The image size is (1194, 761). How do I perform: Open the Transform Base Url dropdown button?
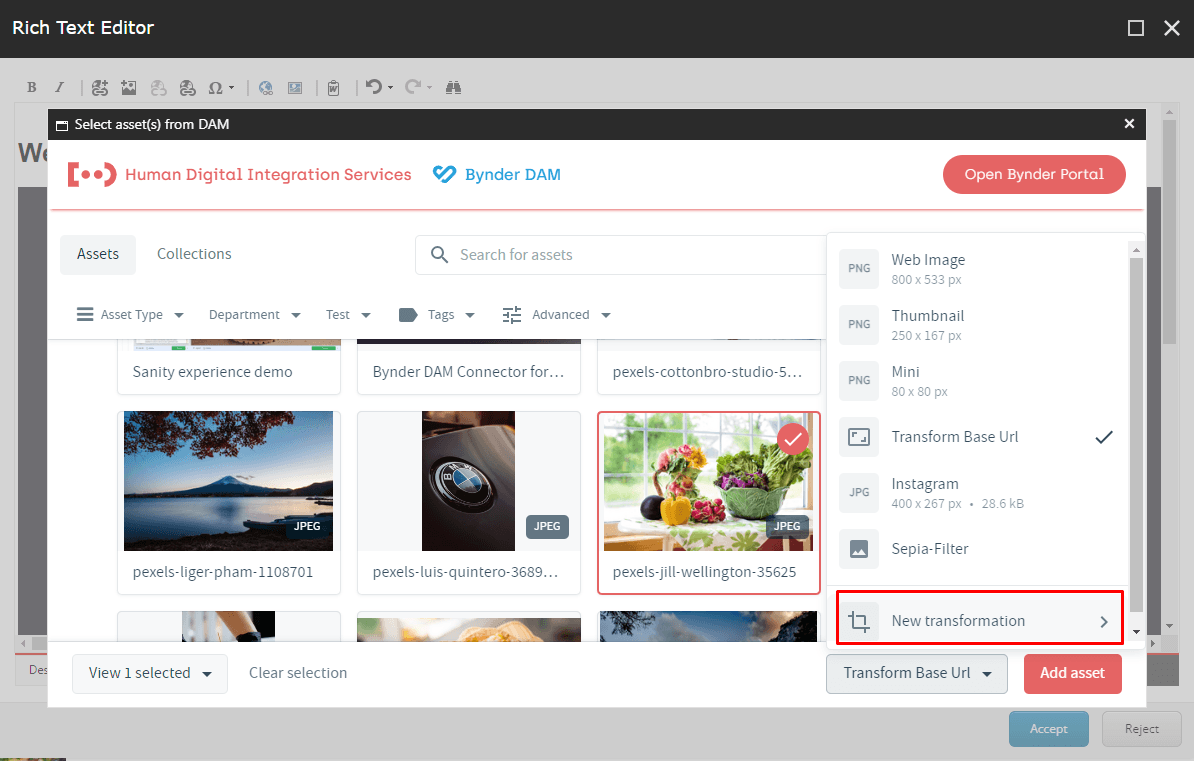pyautogui.click(x=915, y=673)
